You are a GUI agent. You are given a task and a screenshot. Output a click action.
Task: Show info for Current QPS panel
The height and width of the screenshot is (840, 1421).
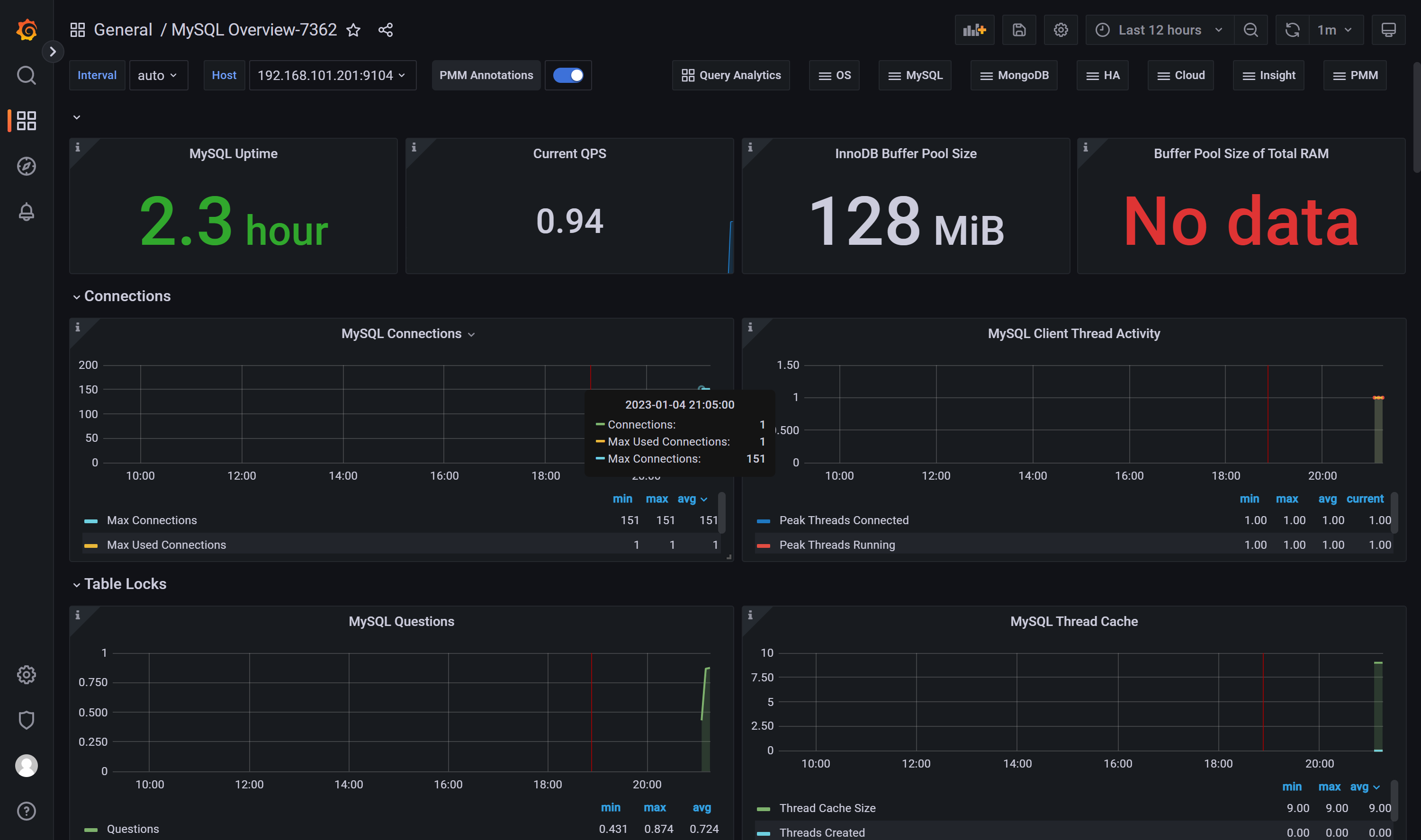[414, 147]
